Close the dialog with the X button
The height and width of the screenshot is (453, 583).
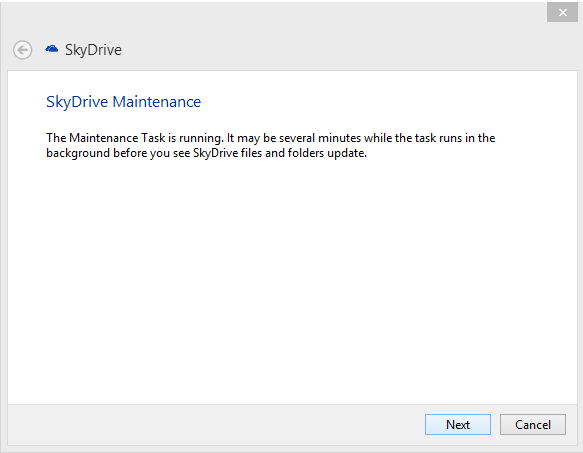(x=562, y=12)
